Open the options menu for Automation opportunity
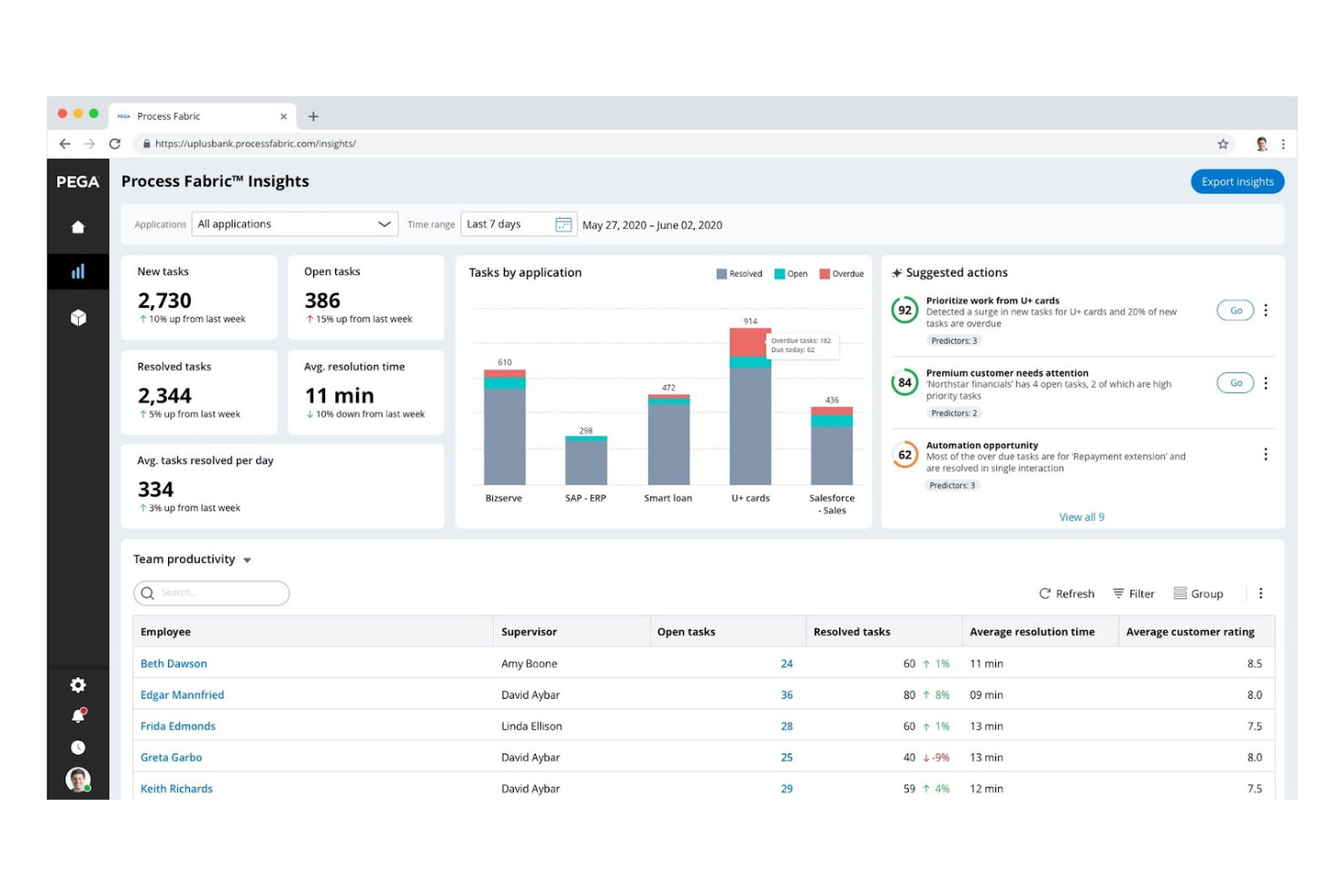The height and width of the screenshot is (896, 1344). click(1266, 455)
